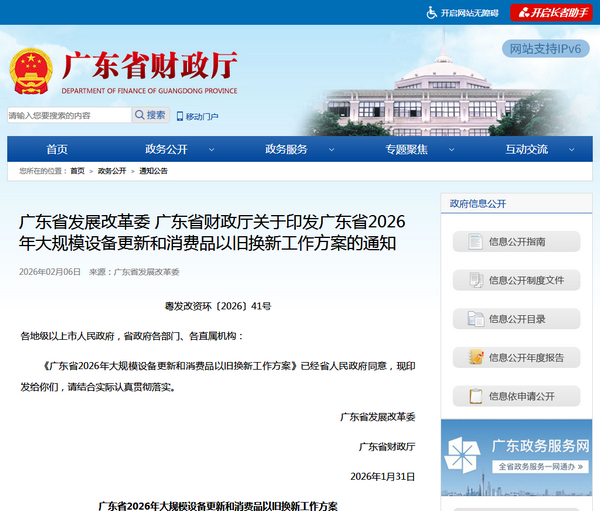
Task: Click the 搜索 search button
Action: pos(150,115)
